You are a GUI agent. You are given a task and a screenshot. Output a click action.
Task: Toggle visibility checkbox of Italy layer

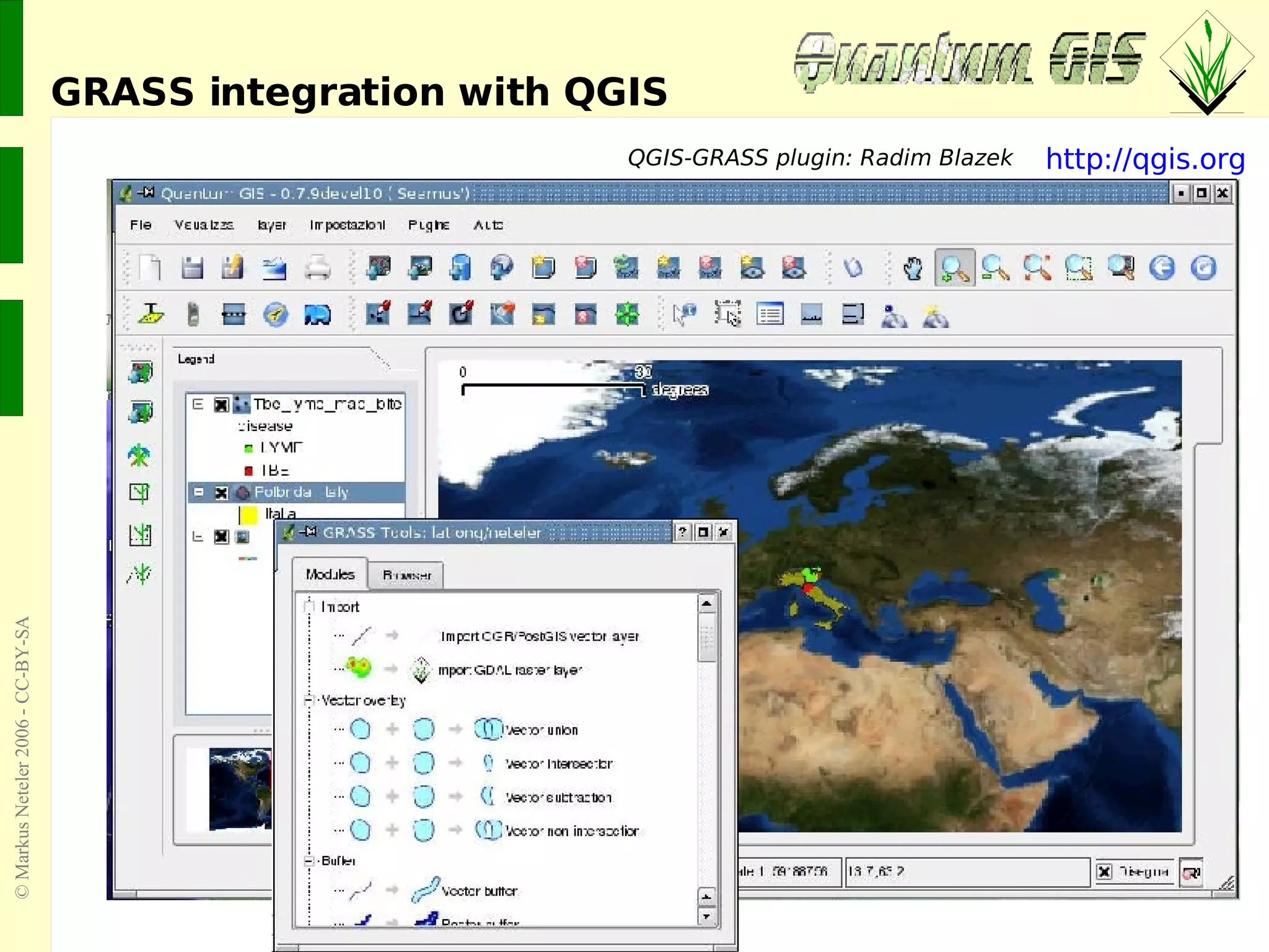[221, 493]
